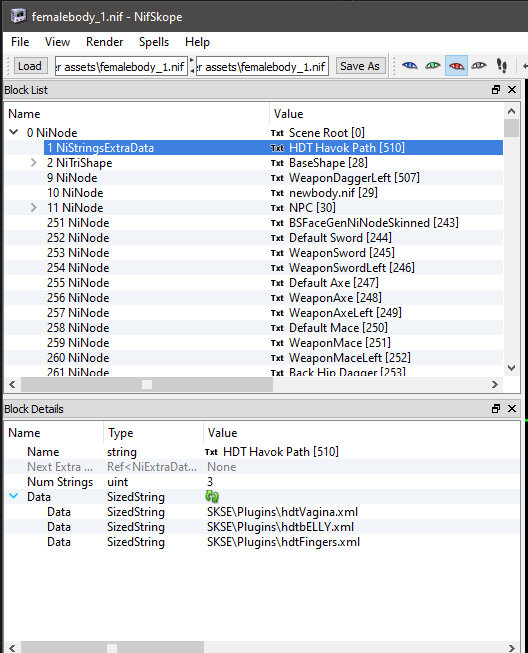Click the swap file paths arrows between inputs
528x653 pixels.
pos(192,66)
